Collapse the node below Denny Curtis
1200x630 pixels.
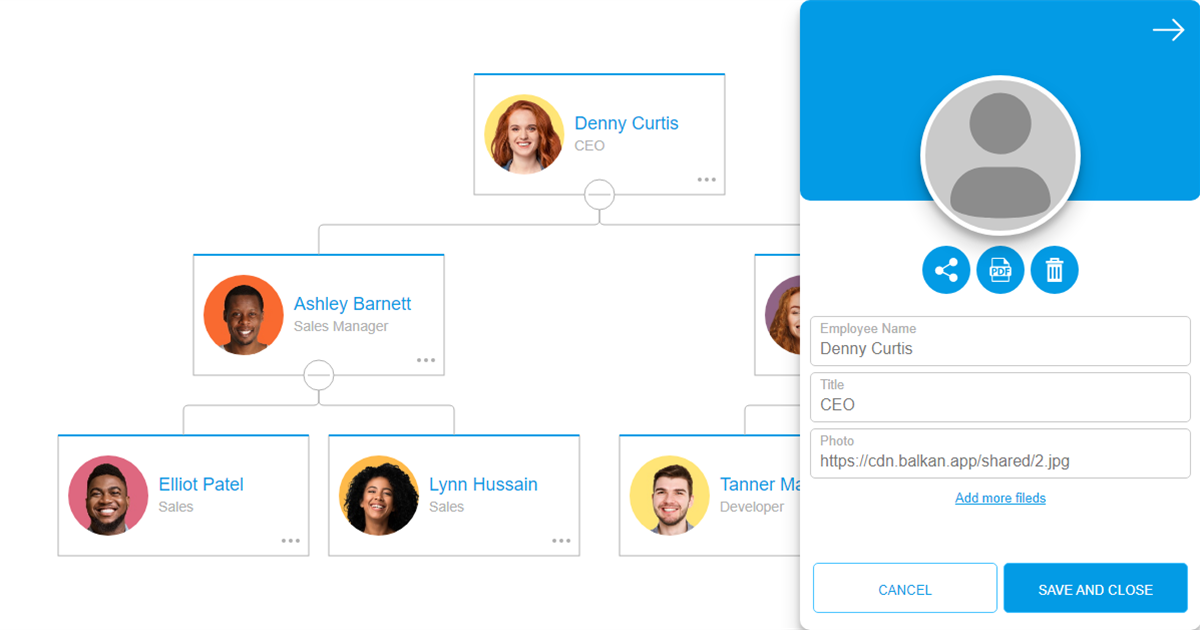coord(599,196)
